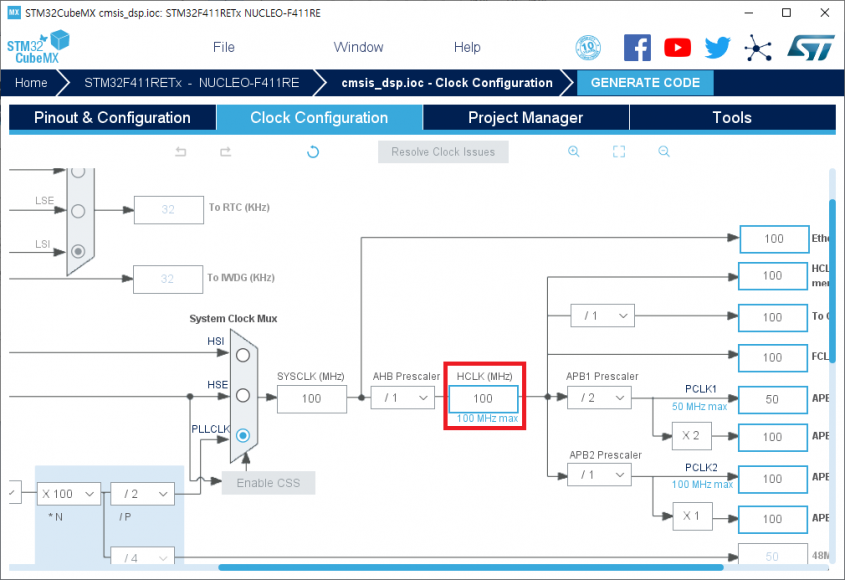Click the 48MHz clock output box showing 50
This screenshot has height=580, width=845.
[772, 554]
